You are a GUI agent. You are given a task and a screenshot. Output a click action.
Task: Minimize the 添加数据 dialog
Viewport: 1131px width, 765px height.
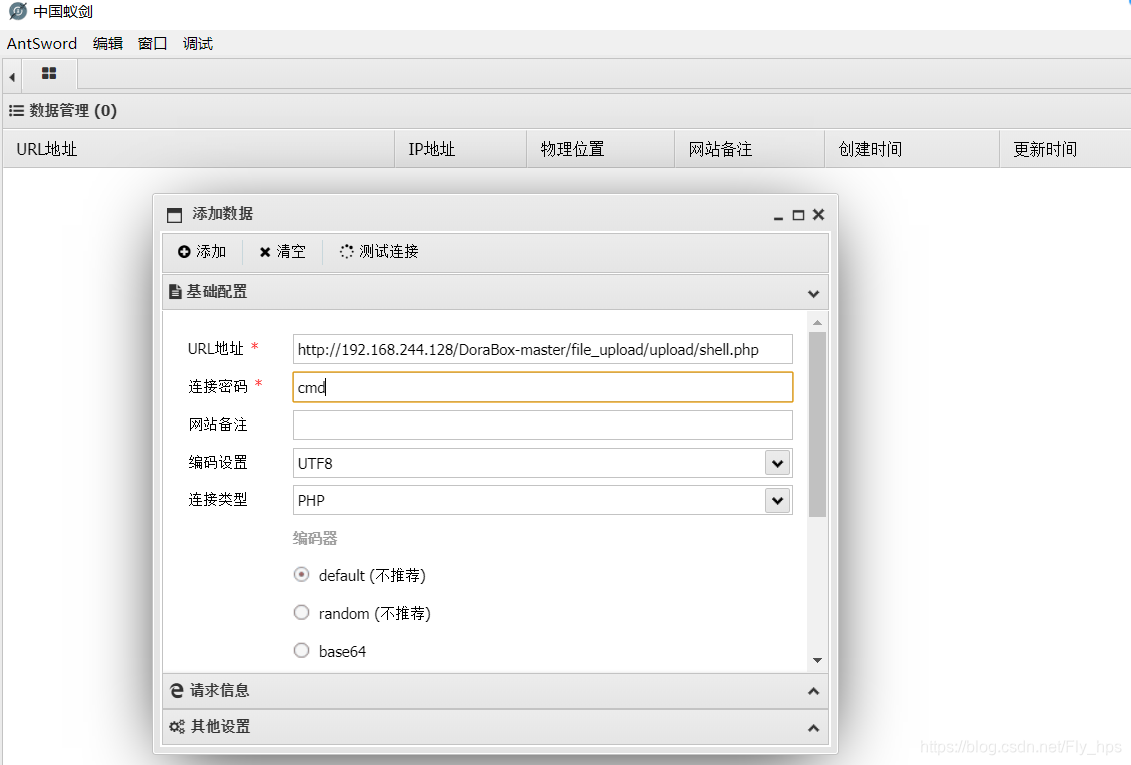click(778, 216)
